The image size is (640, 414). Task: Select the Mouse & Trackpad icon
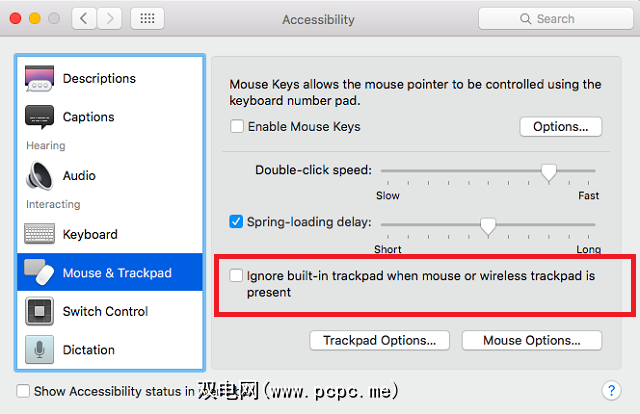(x=39, y=272)
